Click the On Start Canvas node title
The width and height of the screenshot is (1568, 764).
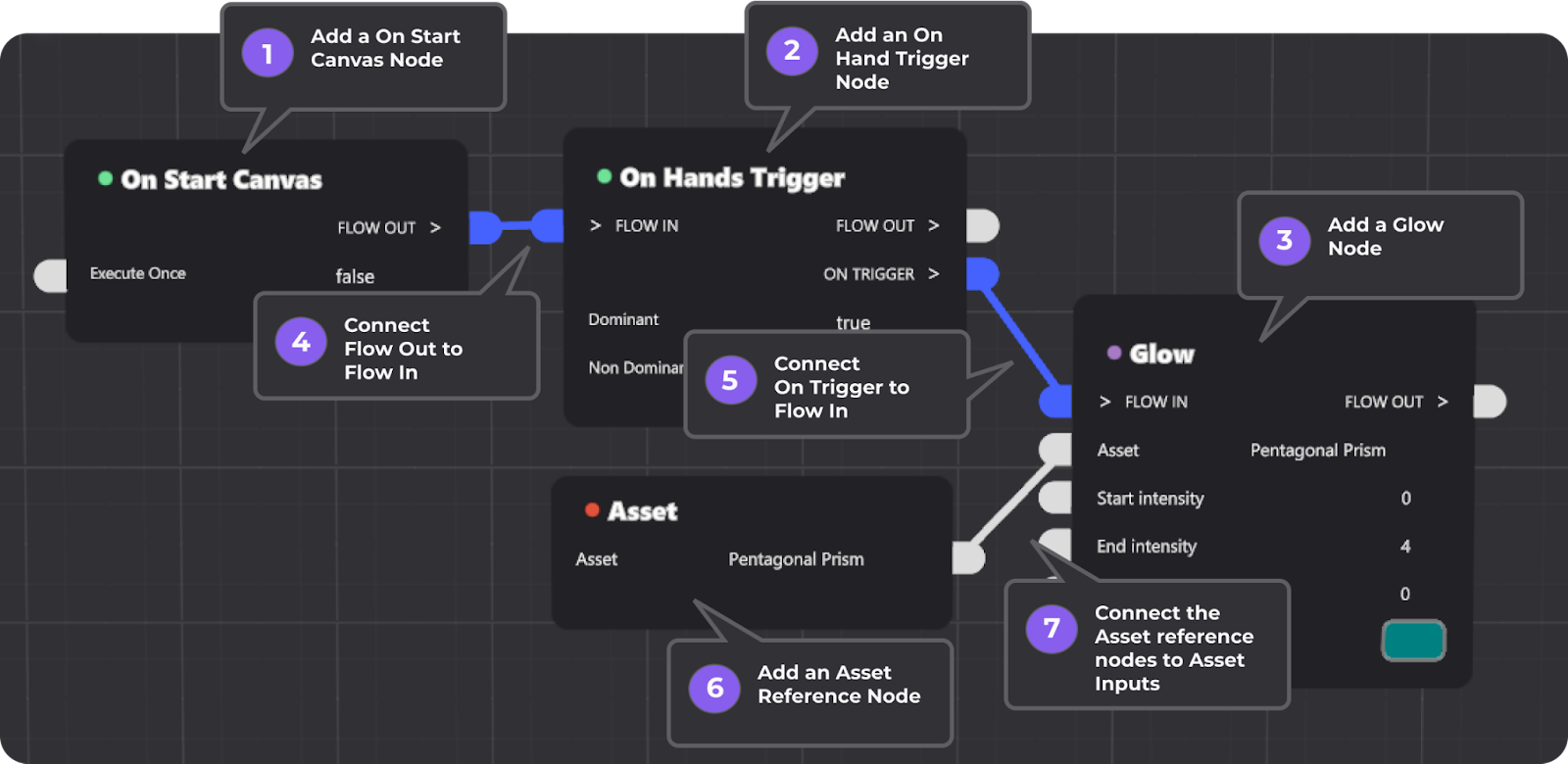(221, 180)
